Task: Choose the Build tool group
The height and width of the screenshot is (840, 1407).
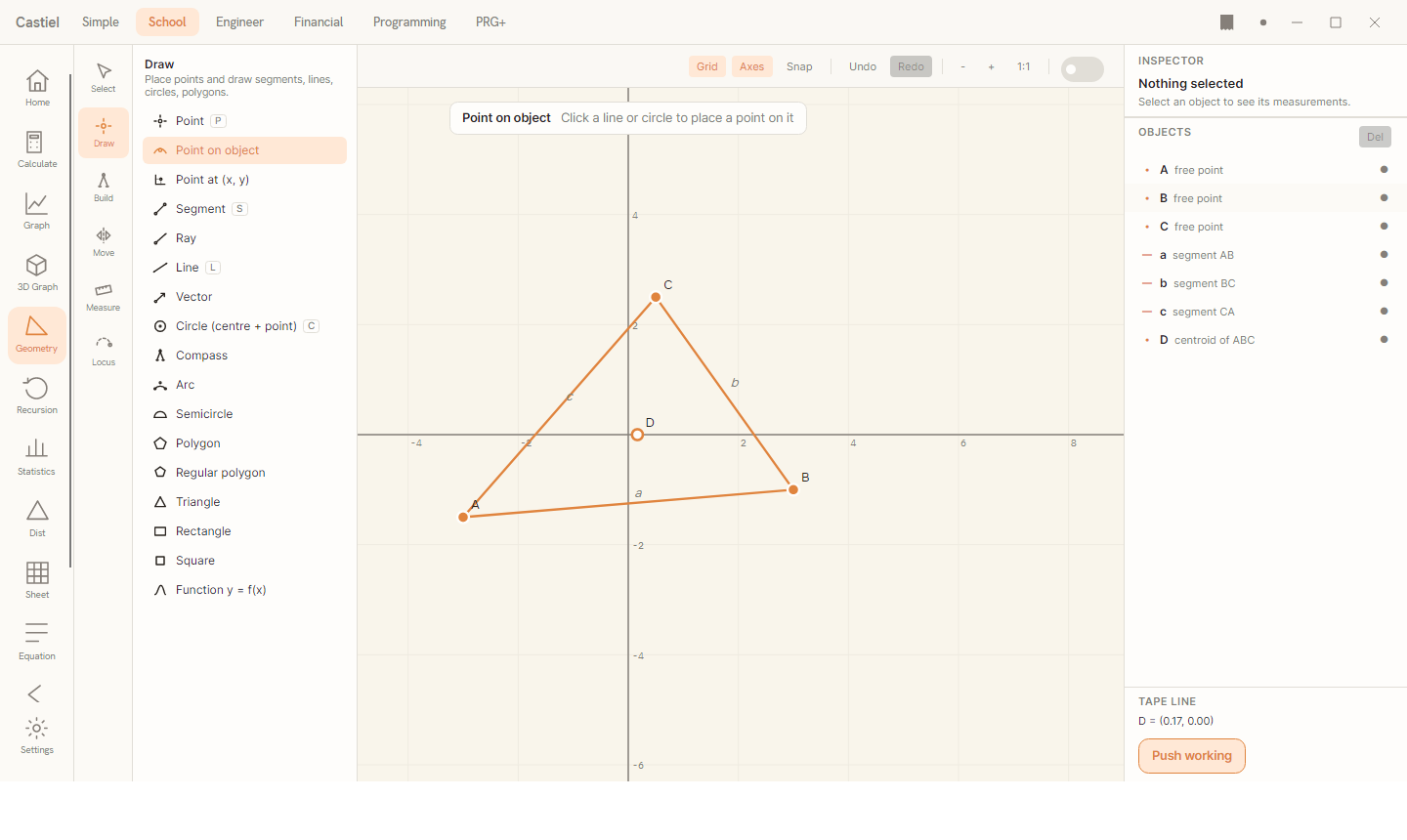Action: pos(104,188)
